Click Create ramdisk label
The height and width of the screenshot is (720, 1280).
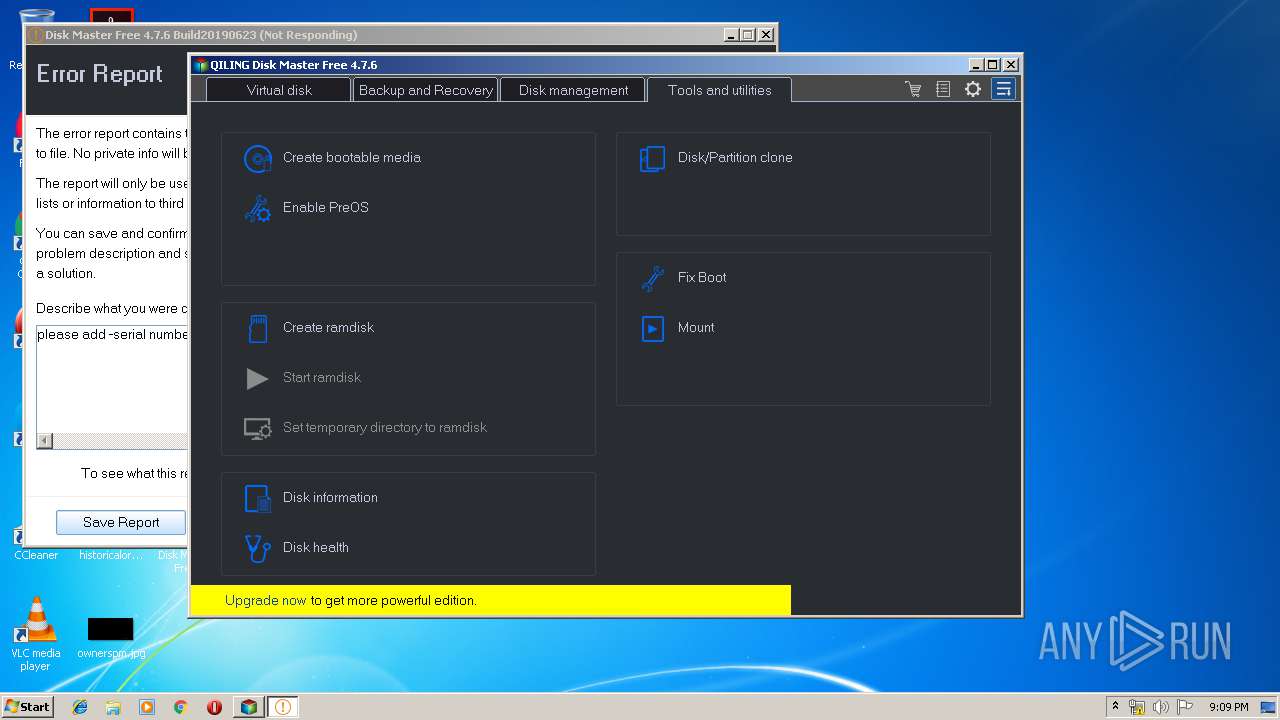click(x=328, y=328)
